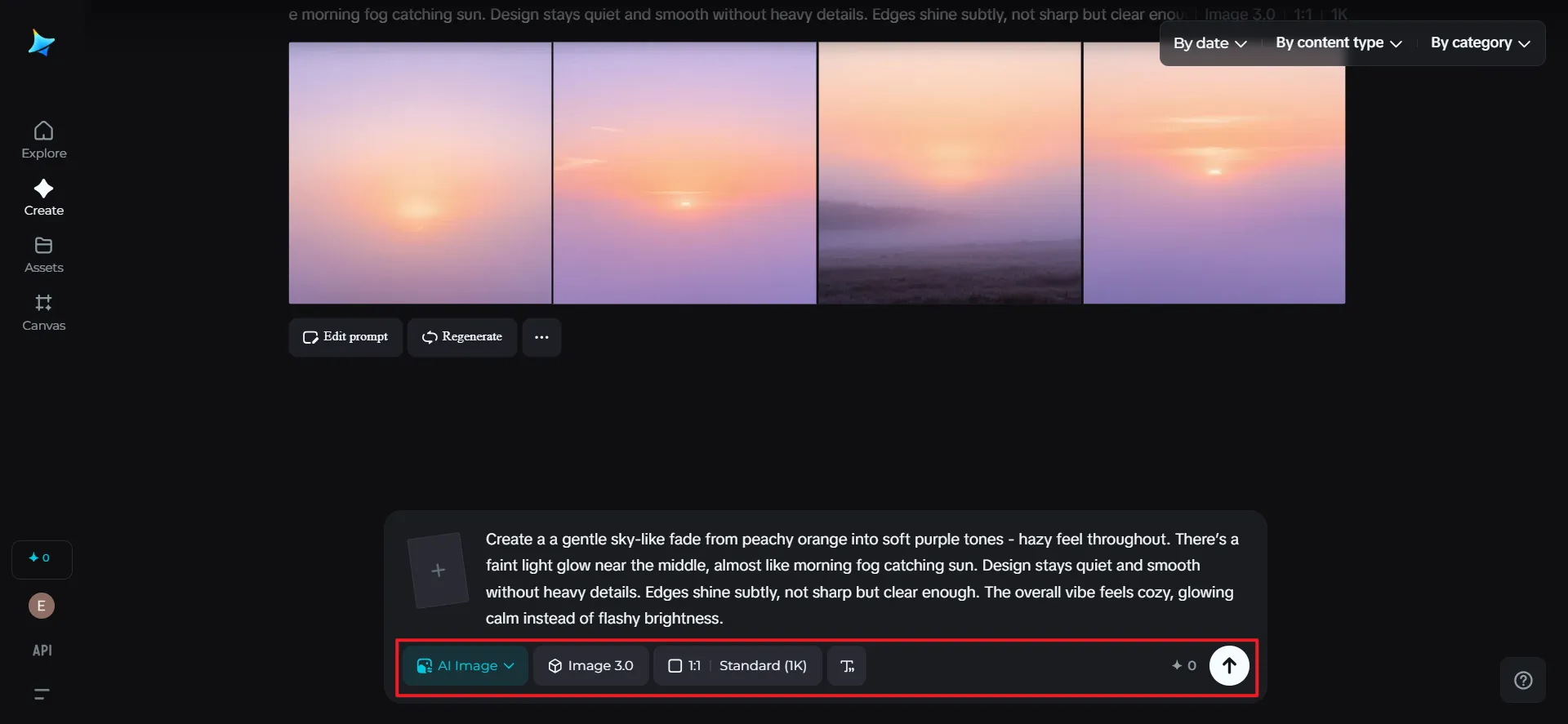The image size is (1568, 724).
Task: Expand the sidebar menu icon at the bottom
Action: 42,695
